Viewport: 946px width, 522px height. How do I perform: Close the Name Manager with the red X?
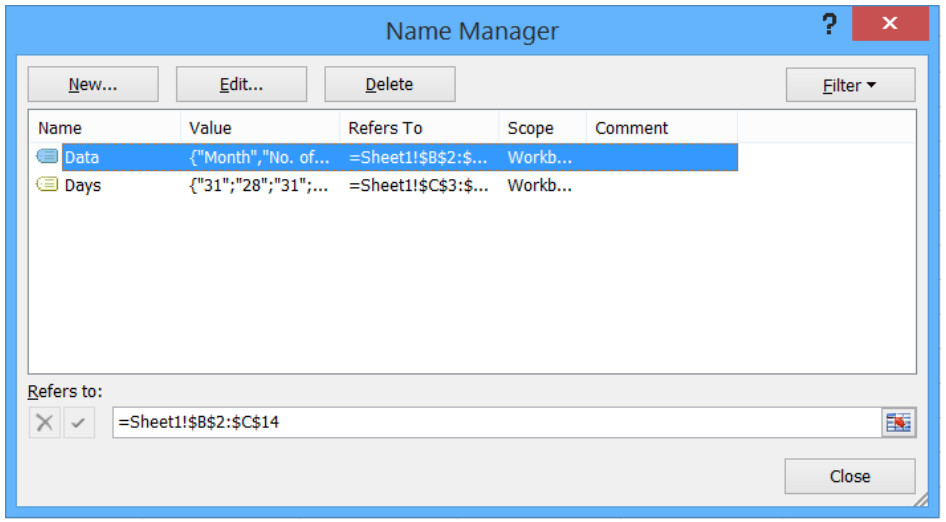[890, 24]
